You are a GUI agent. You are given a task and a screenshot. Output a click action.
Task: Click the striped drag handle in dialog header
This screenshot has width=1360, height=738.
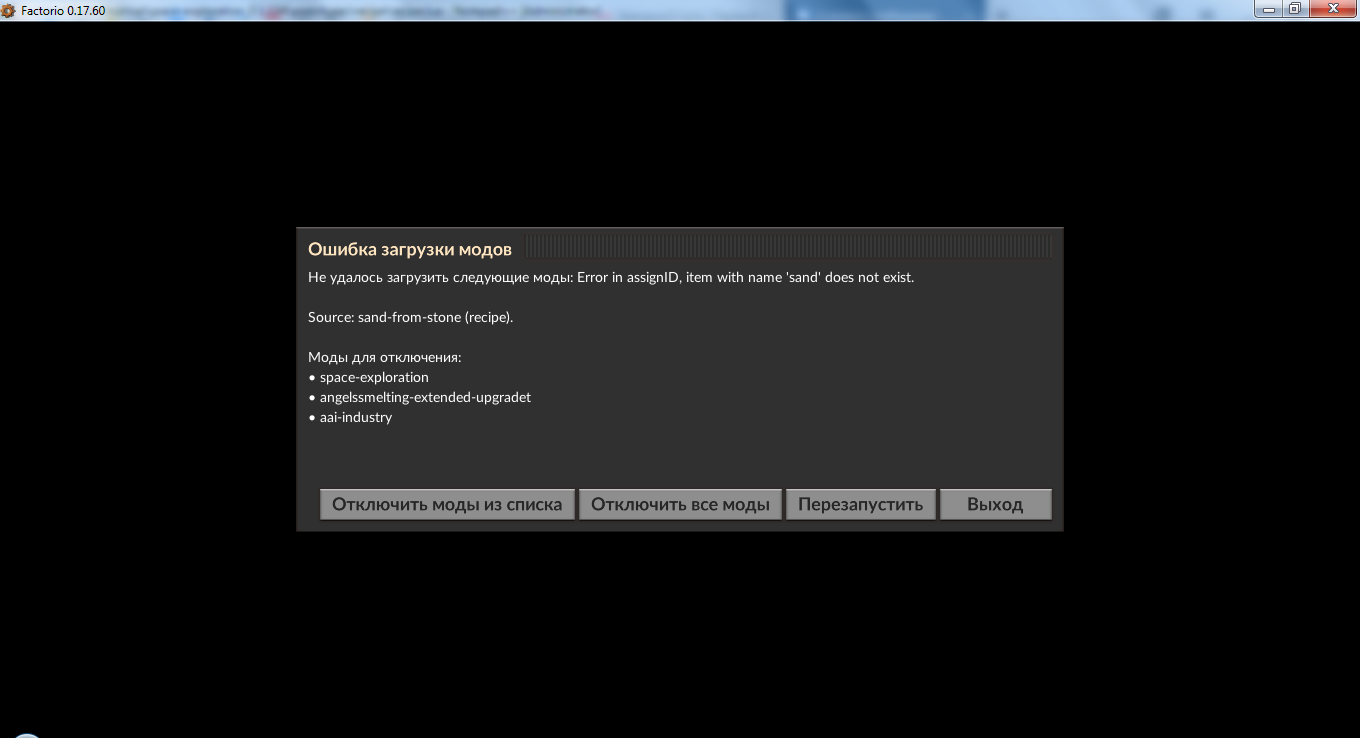pos(788,246)
